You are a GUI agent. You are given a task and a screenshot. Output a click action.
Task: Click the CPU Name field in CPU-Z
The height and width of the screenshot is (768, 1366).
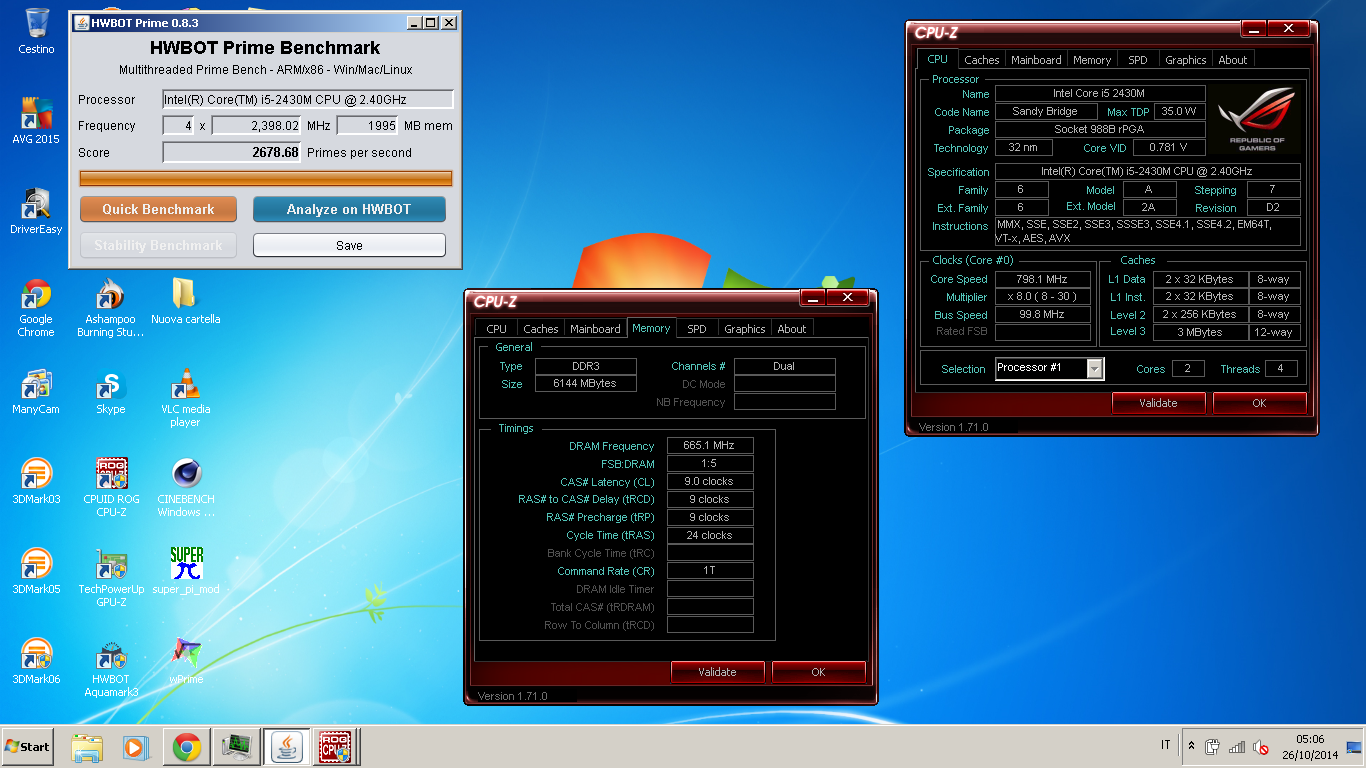click(x=1099, y=93)
